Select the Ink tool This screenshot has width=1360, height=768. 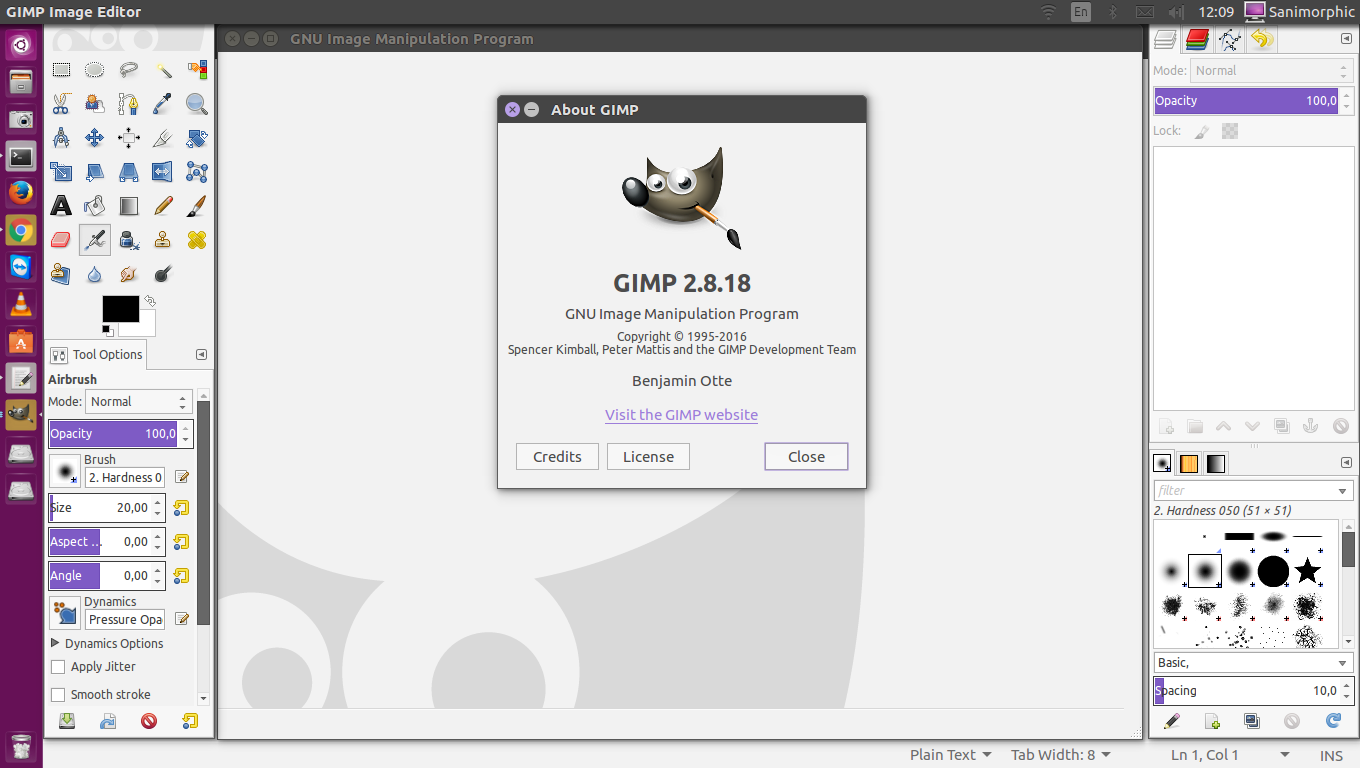(129, 240)
